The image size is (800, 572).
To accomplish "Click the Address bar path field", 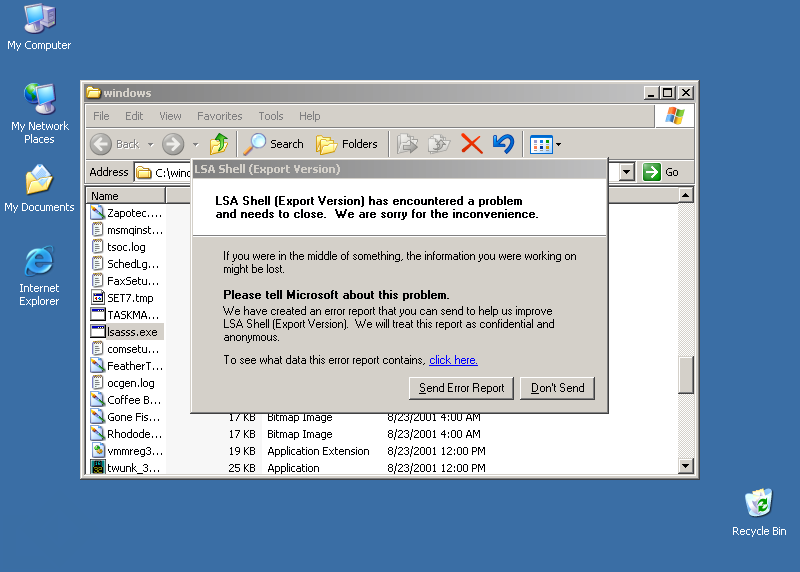I will point(163,172).
